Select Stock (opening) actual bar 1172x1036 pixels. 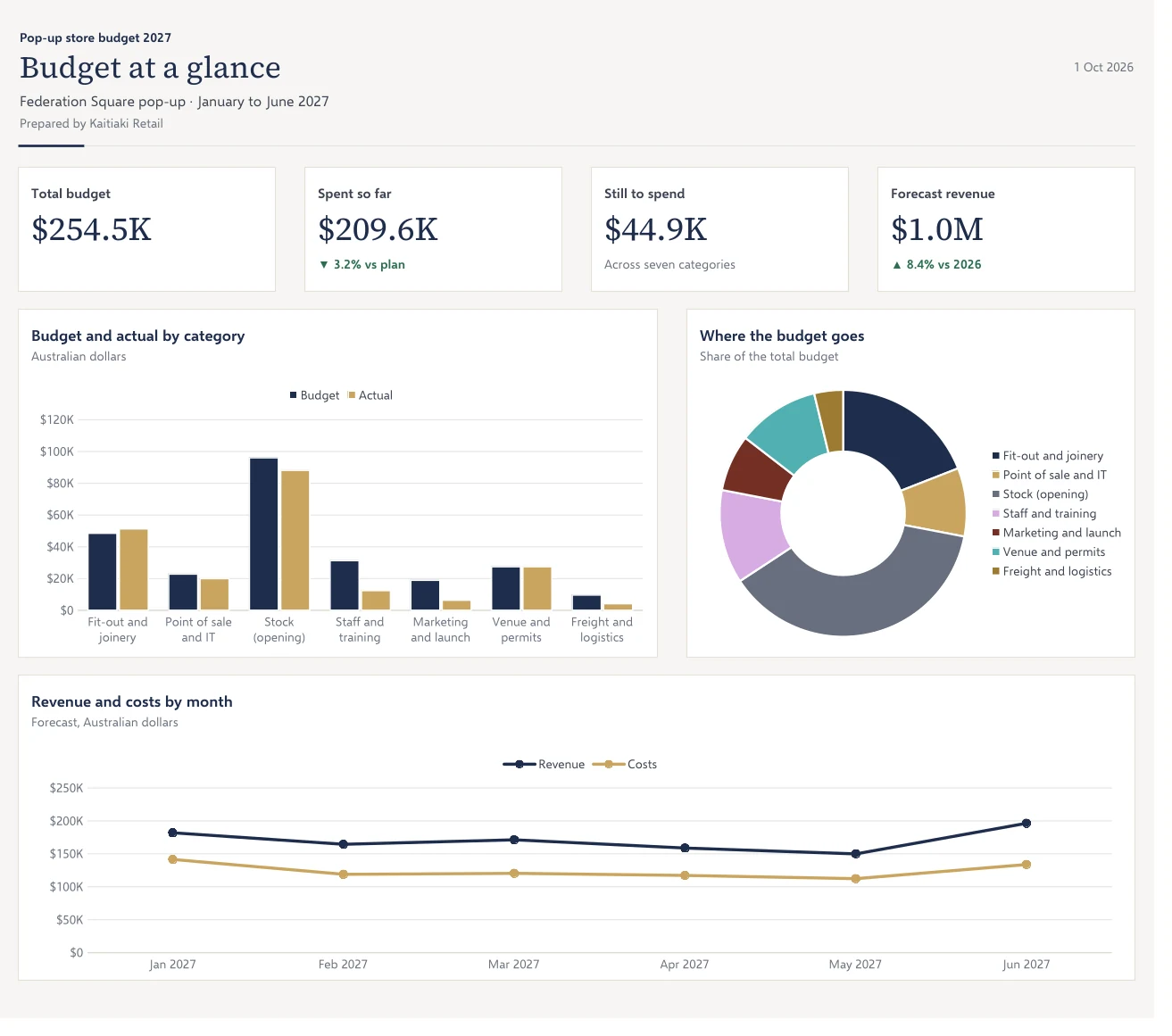[x=295, y=541]
